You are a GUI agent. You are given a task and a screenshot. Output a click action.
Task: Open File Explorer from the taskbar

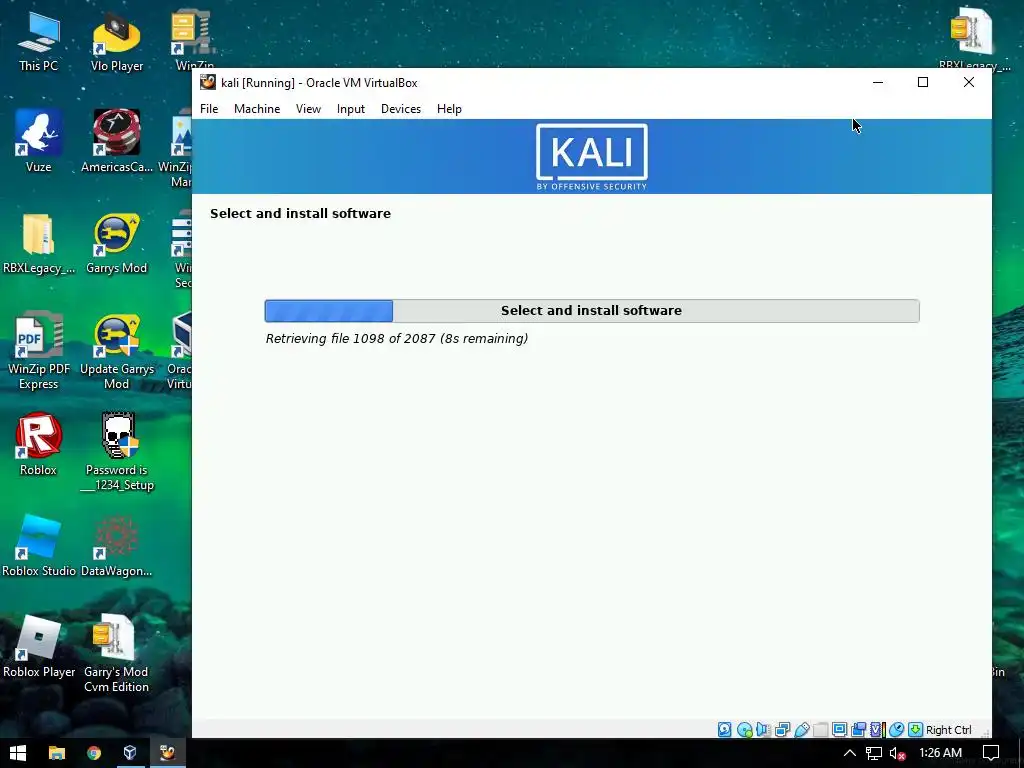(x=57, y=753)
